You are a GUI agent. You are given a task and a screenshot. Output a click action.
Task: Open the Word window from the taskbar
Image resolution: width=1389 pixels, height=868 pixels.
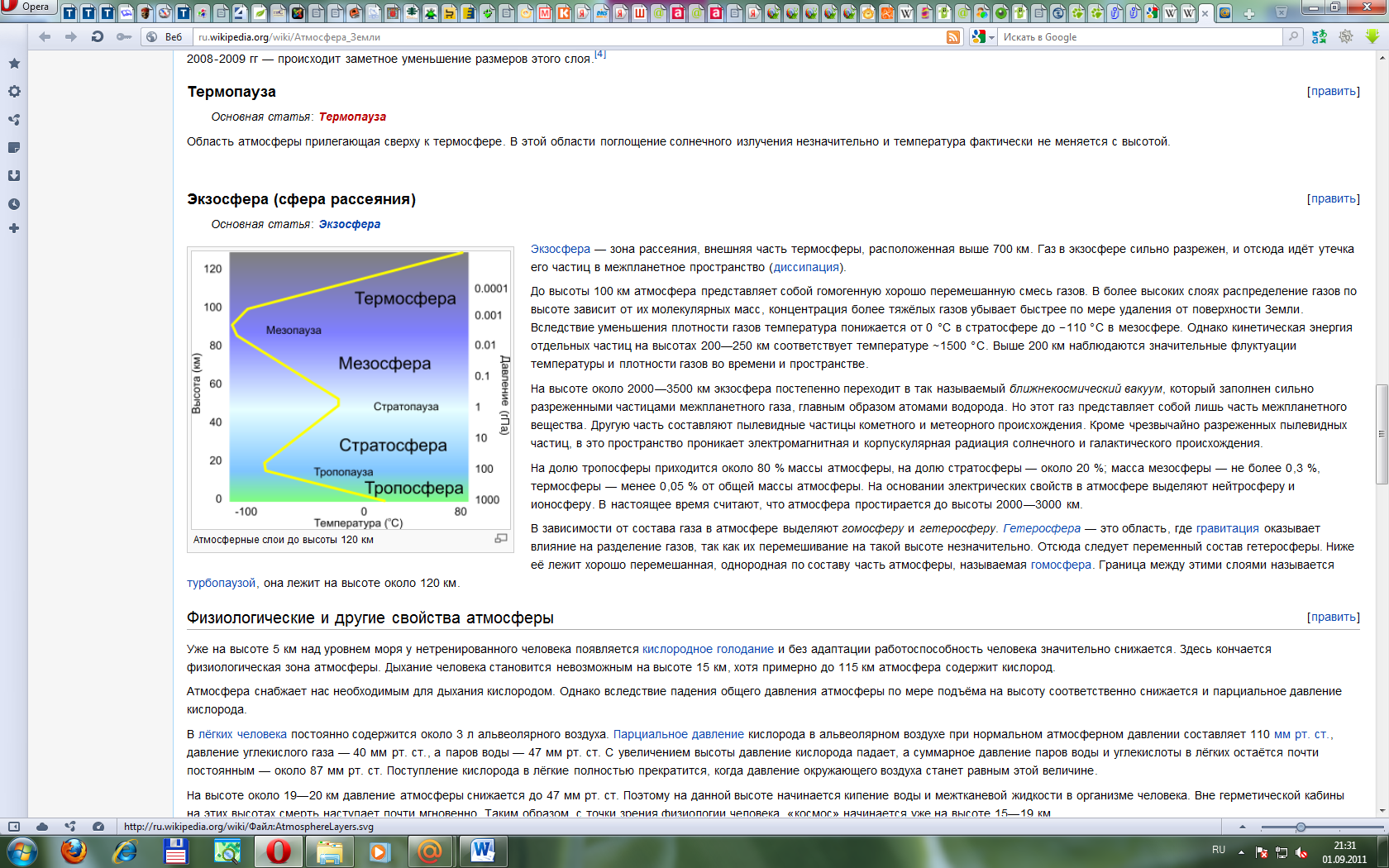click(483, 851)
